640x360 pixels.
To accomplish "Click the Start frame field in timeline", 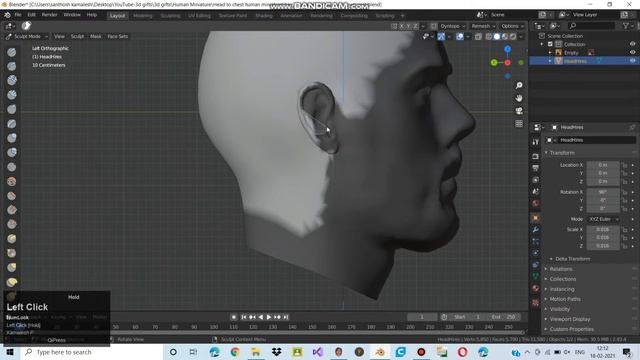I will [467, 317].
